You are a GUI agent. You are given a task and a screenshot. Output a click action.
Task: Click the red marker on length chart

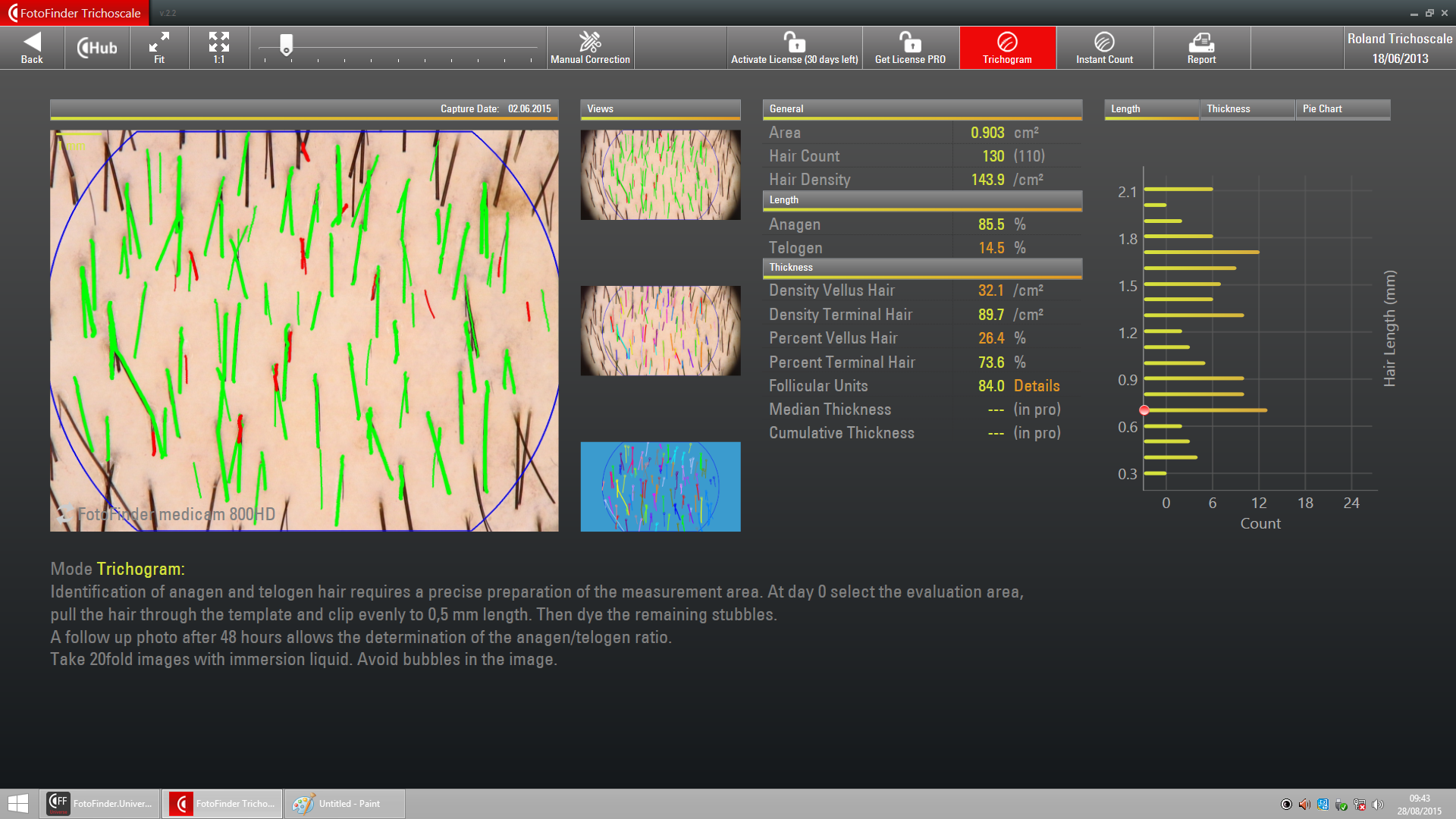coord(1144,410)
